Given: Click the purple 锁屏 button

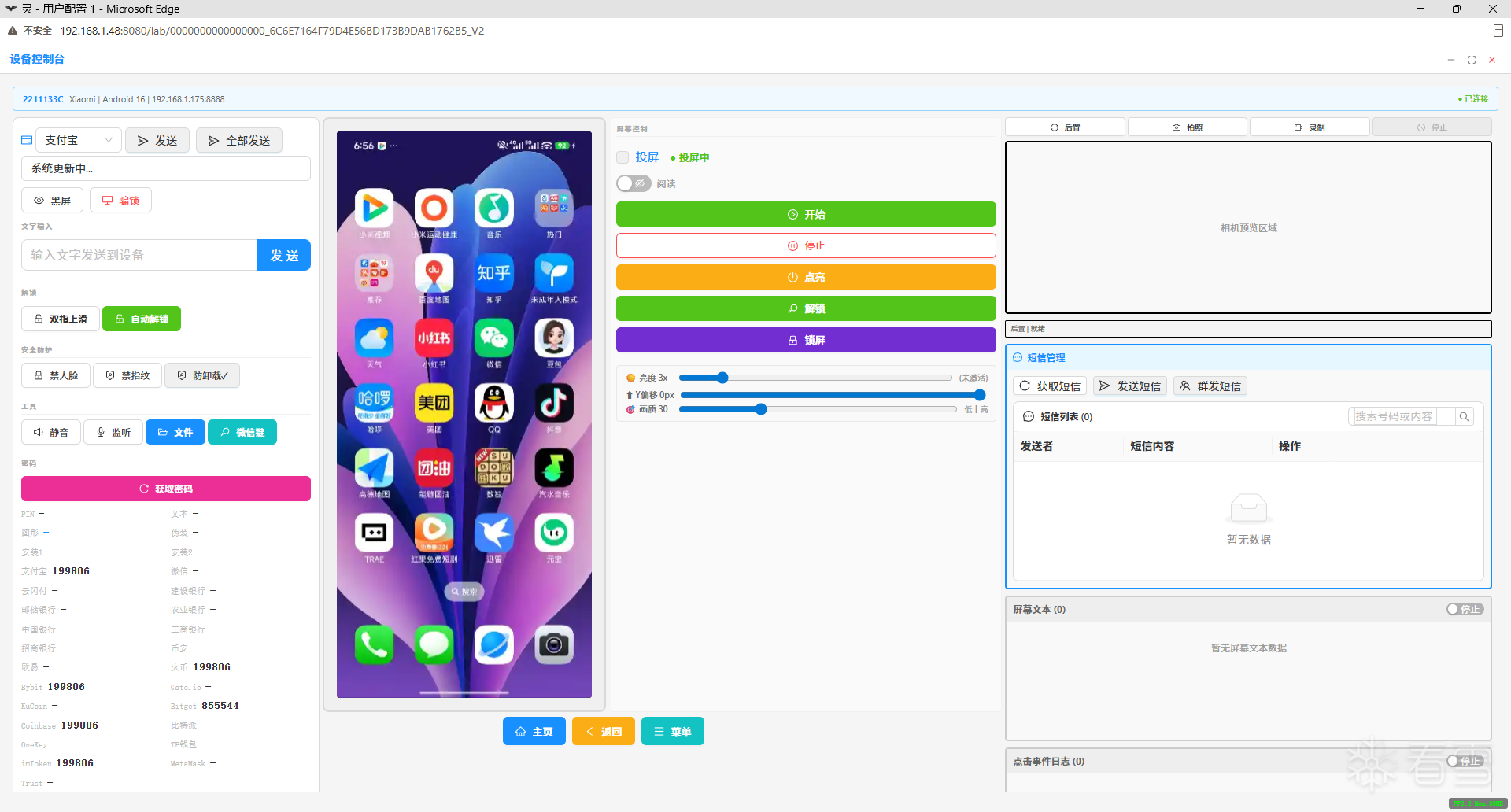Looking at the screenshot, I should 806,340.
